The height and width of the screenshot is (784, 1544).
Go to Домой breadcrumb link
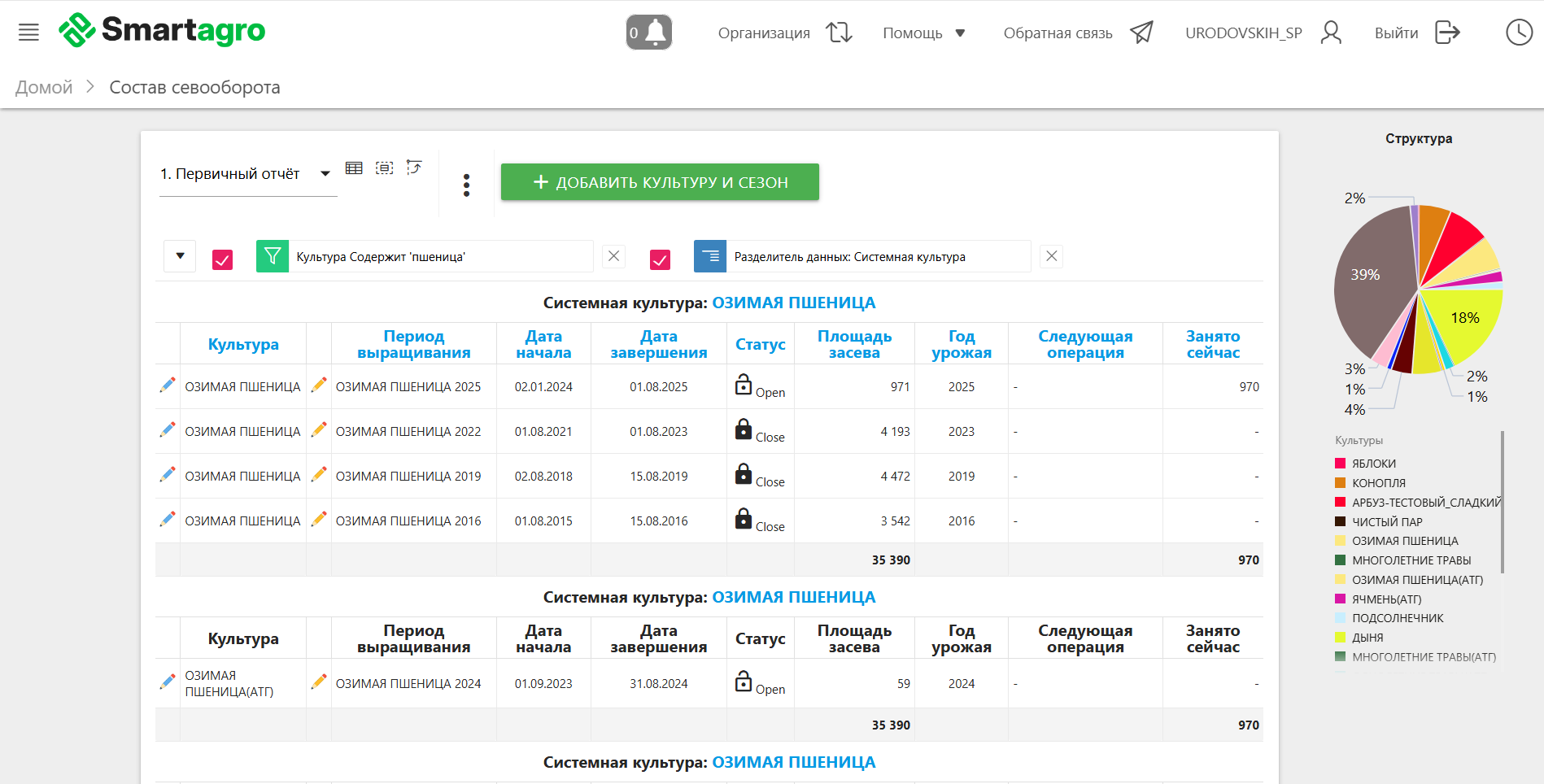click(44, 87)
